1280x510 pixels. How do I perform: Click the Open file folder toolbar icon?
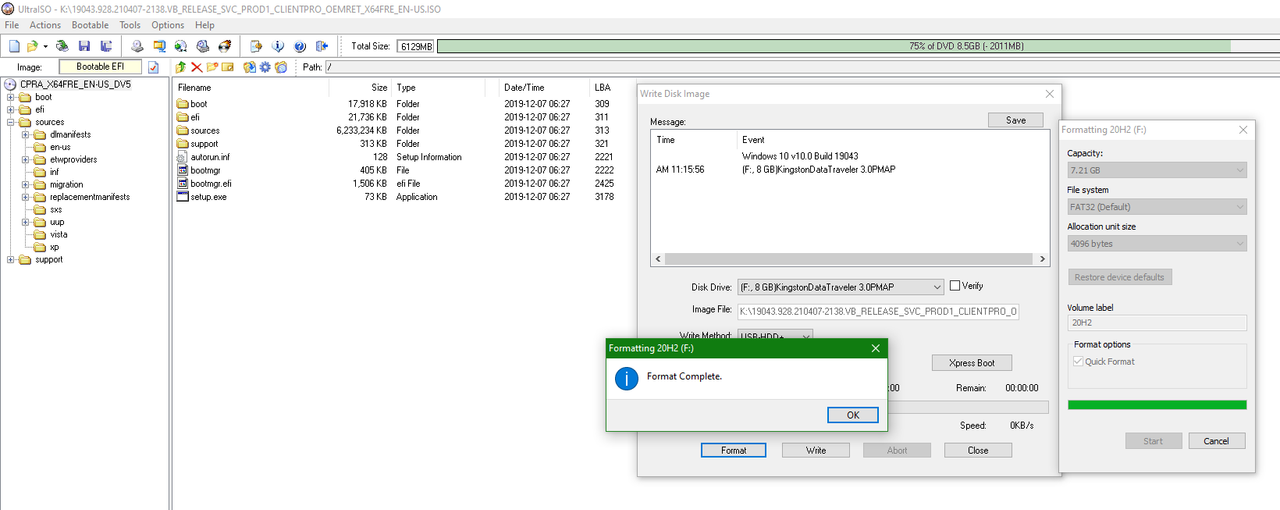[x=32, y=46]
